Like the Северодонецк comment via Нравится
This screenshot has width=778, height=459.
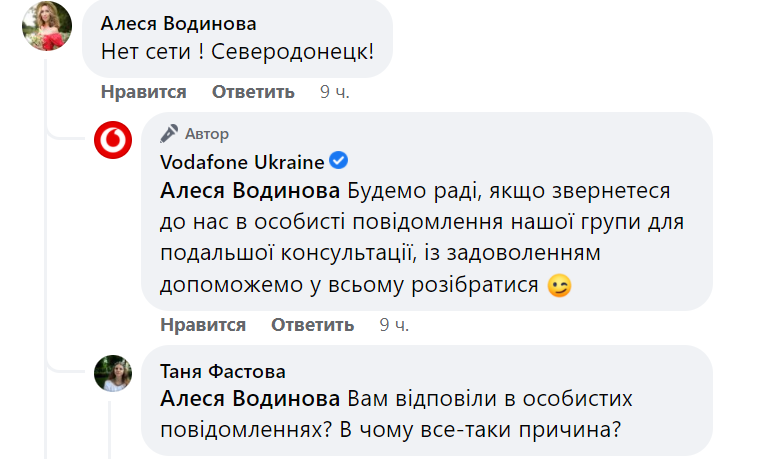point(143,92)
